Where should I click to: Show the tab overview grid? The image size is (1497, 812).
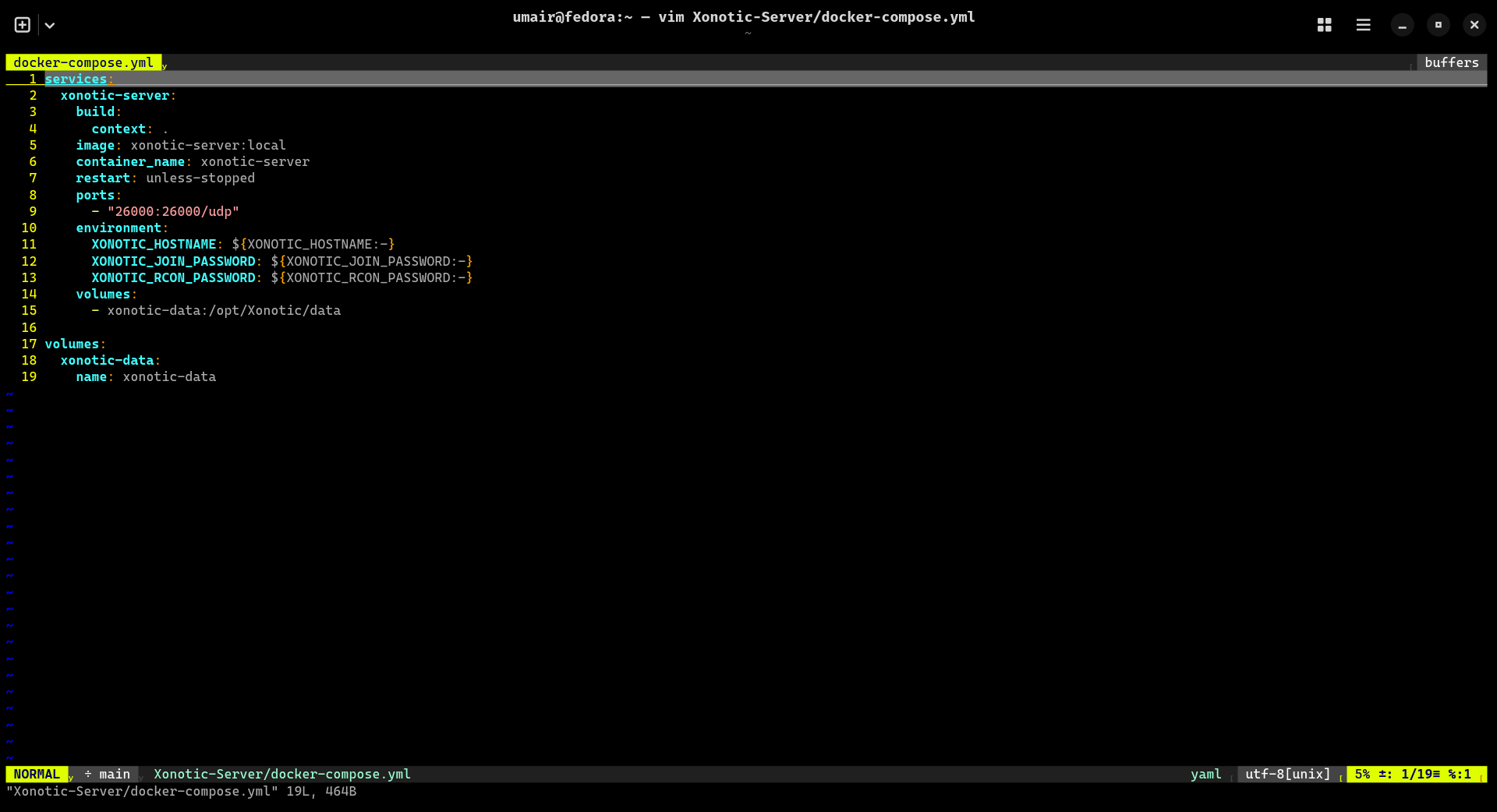pos(1324,25)
